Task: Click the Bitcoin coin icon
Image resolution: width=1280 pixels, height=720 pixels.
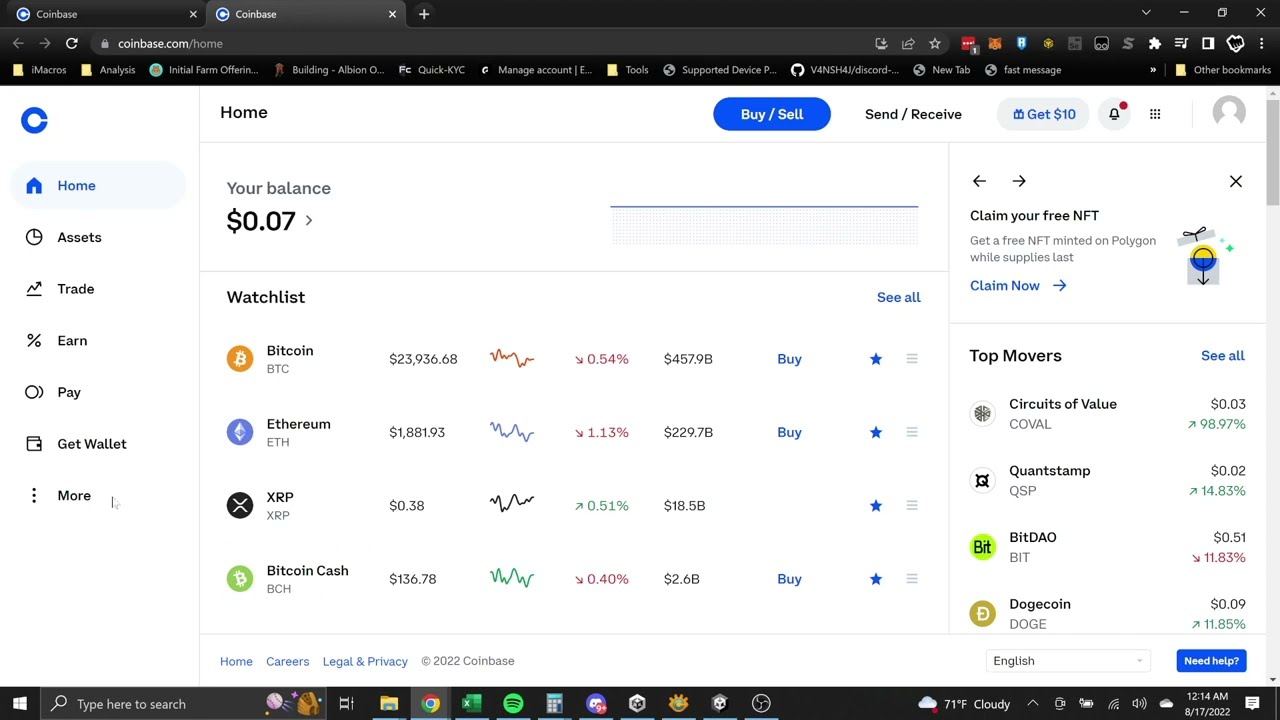Action: 240,359
